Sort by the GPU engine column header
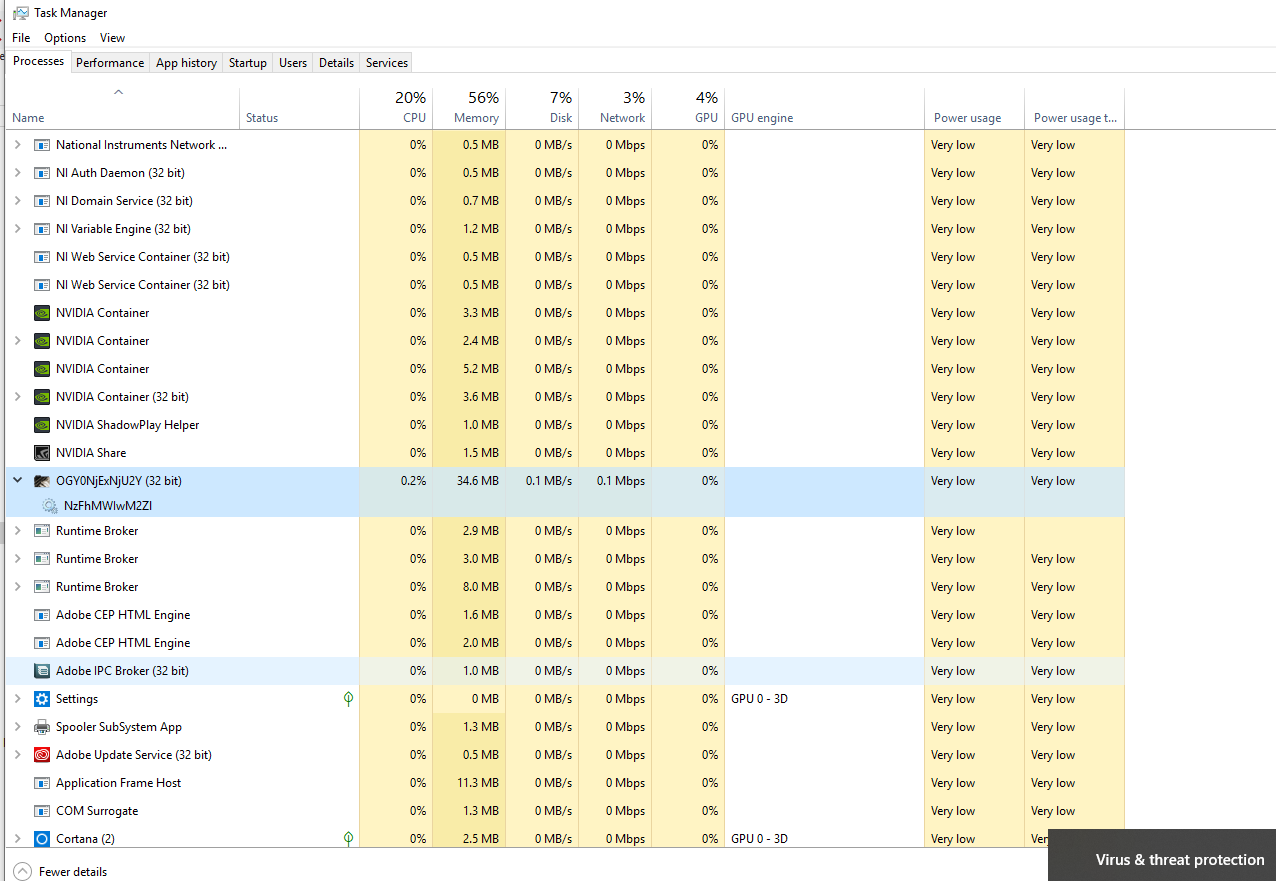This screenshot has width=1276, height=881. [x=824, y=109]
